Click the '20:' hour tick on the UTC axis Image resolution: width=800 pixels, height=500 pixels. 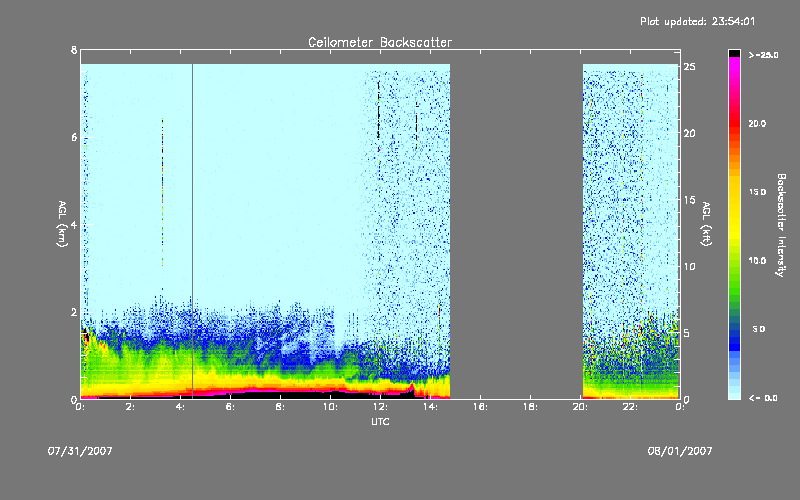pyautogui.click(x=580, y=407)
